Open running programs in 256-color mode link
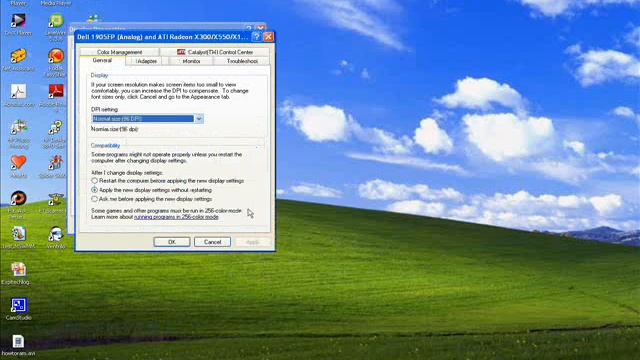The width and height of the screenshot is (640, 360). 176,217
